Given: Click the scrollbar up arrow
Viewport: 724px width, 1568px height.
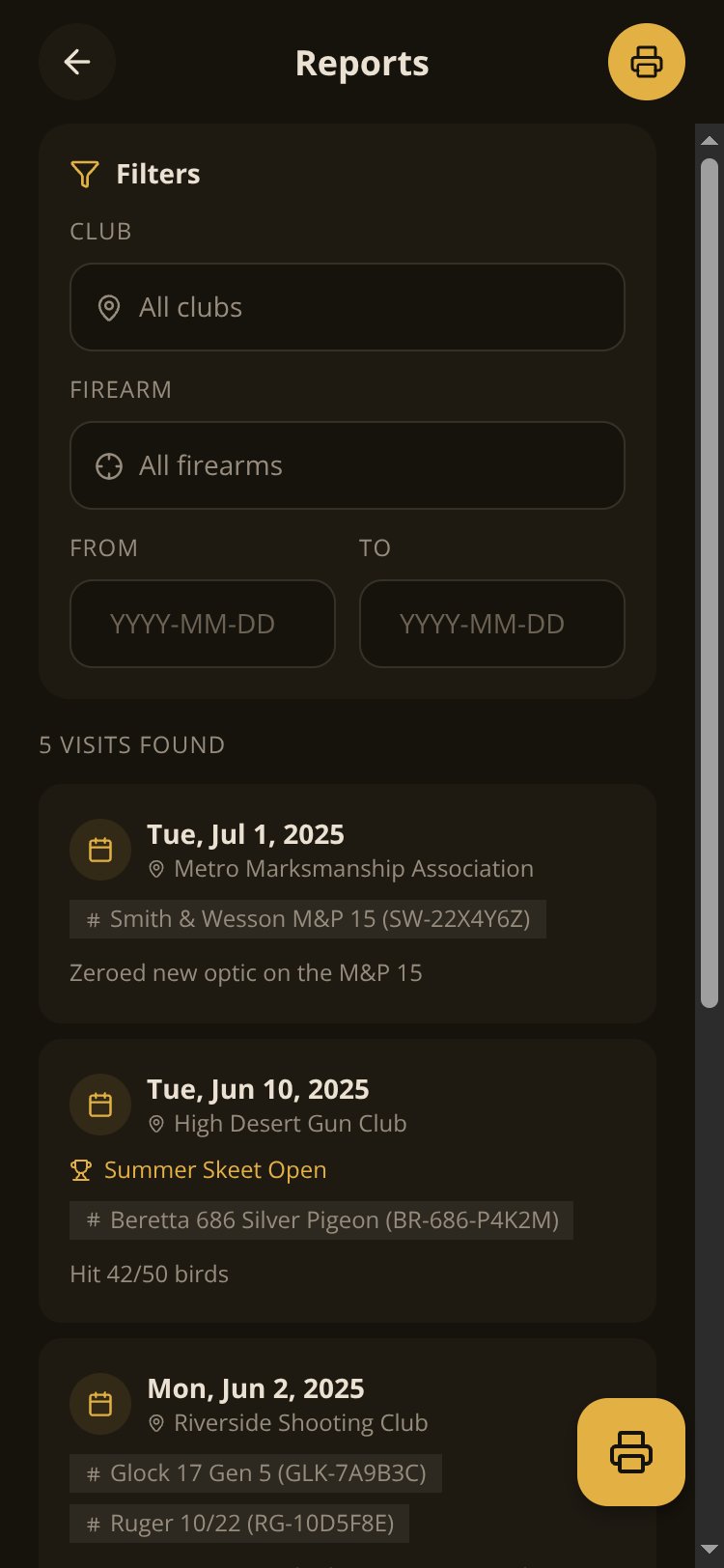Looking at the screenshot, I should pyautogui.click(x=710, y=140).
